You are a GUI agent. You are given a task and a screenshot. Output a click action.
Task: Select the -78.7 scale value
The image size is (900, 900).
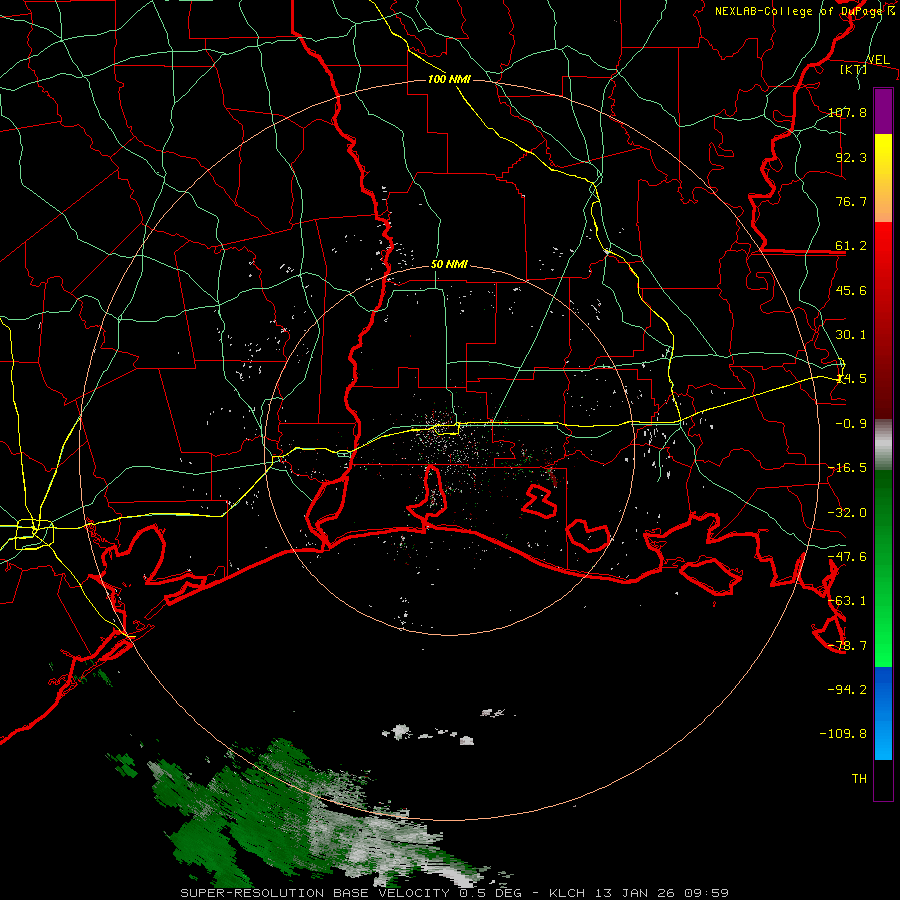click(x=847, y=646)
